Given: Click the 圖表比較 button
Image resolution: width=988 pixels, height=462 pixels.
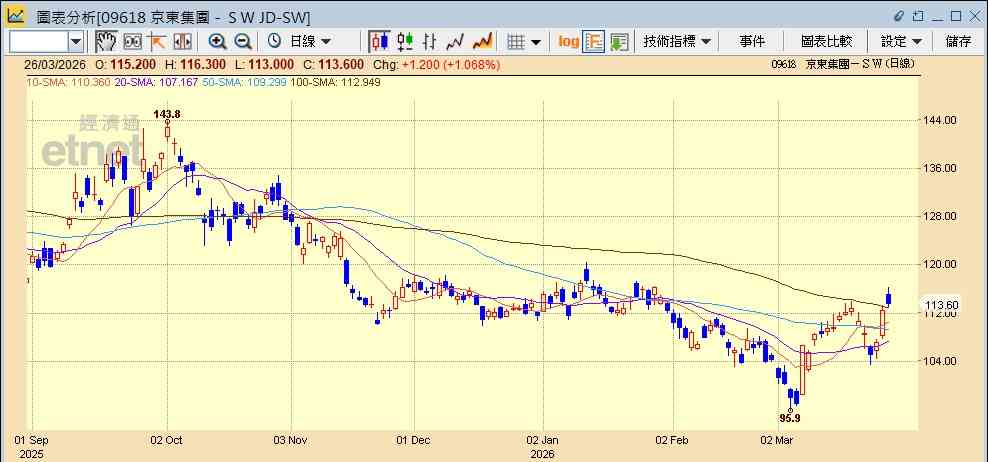Looking at the screenshot, I should point(826,42).
